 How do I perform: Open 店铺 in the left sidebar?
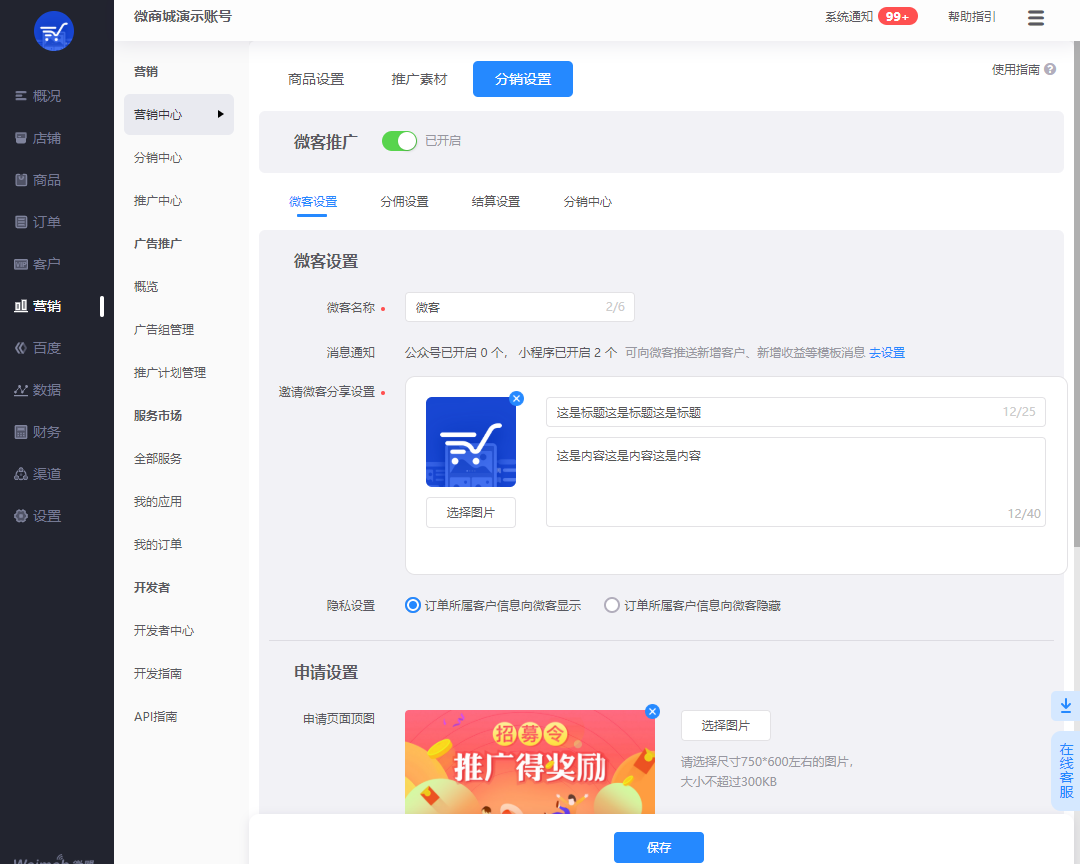pos(46,138)
